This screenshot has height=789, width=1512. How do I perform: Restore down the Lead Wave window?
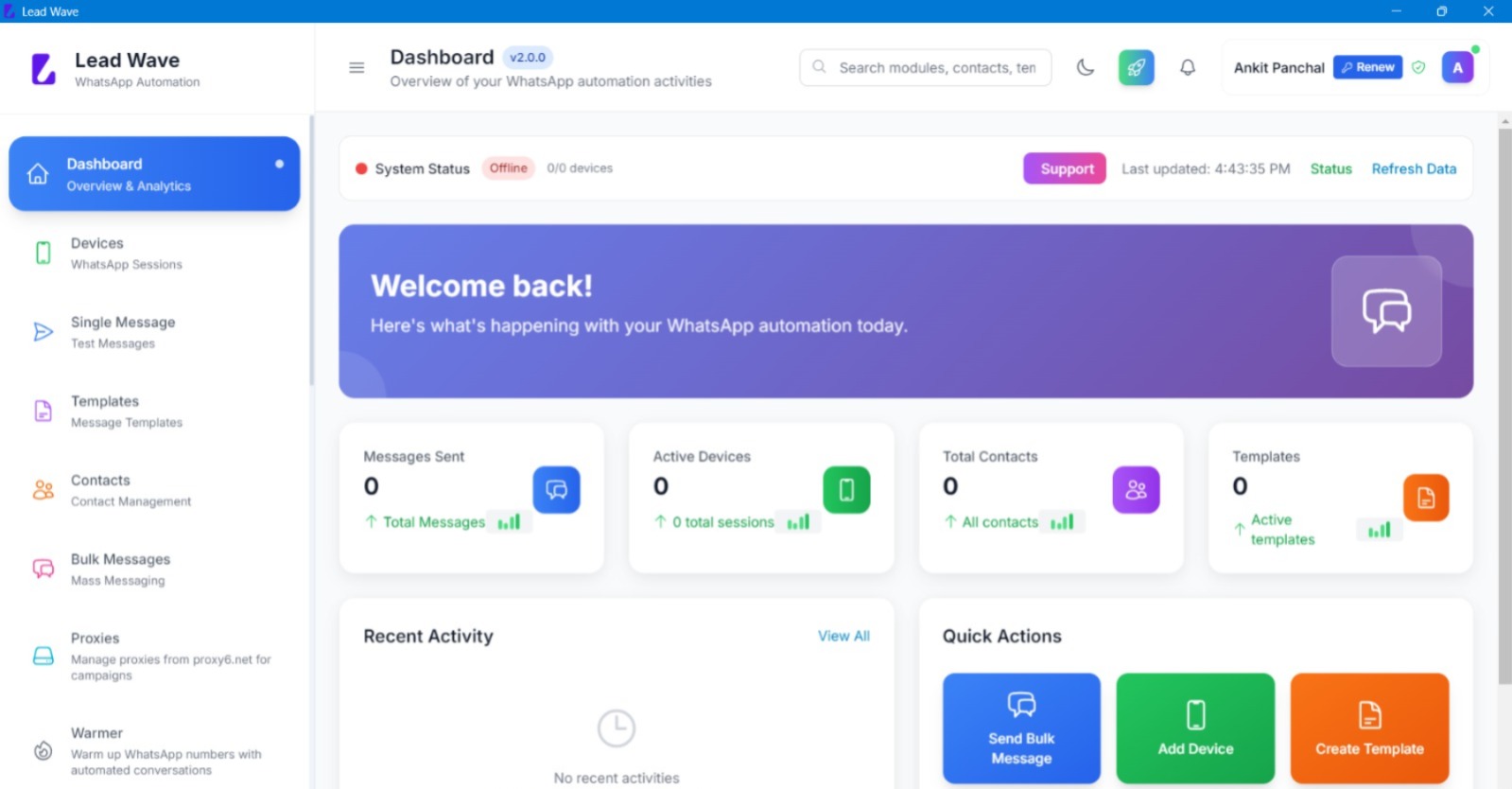[1441, 11]
